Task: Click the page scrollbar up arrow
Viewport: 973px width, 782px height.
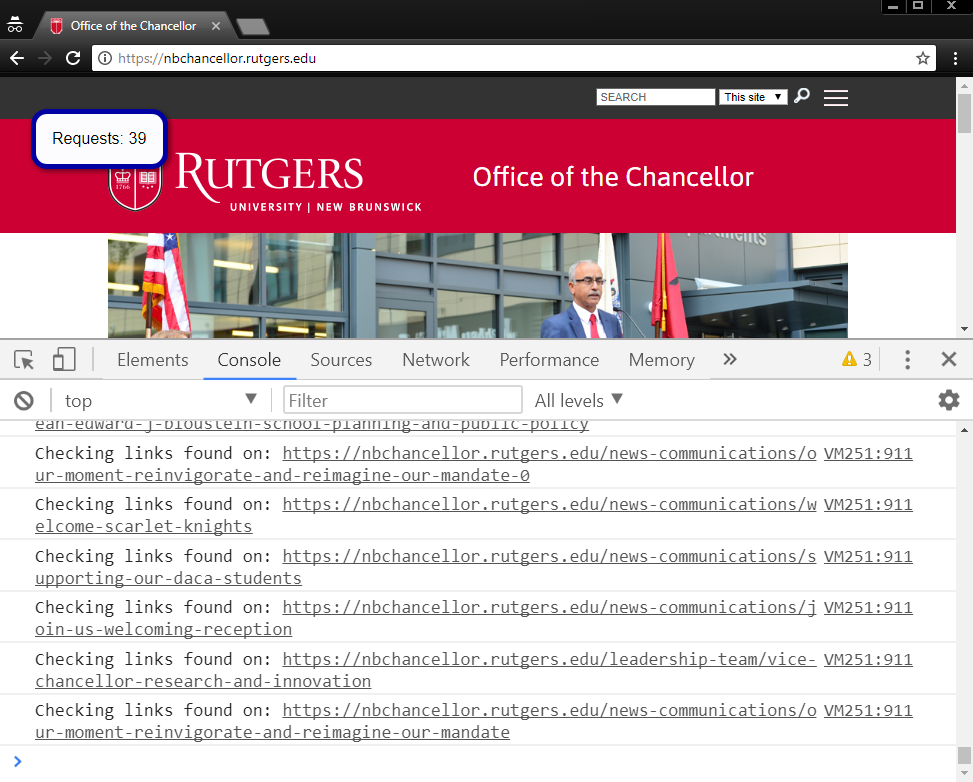Action: (964, 84)
